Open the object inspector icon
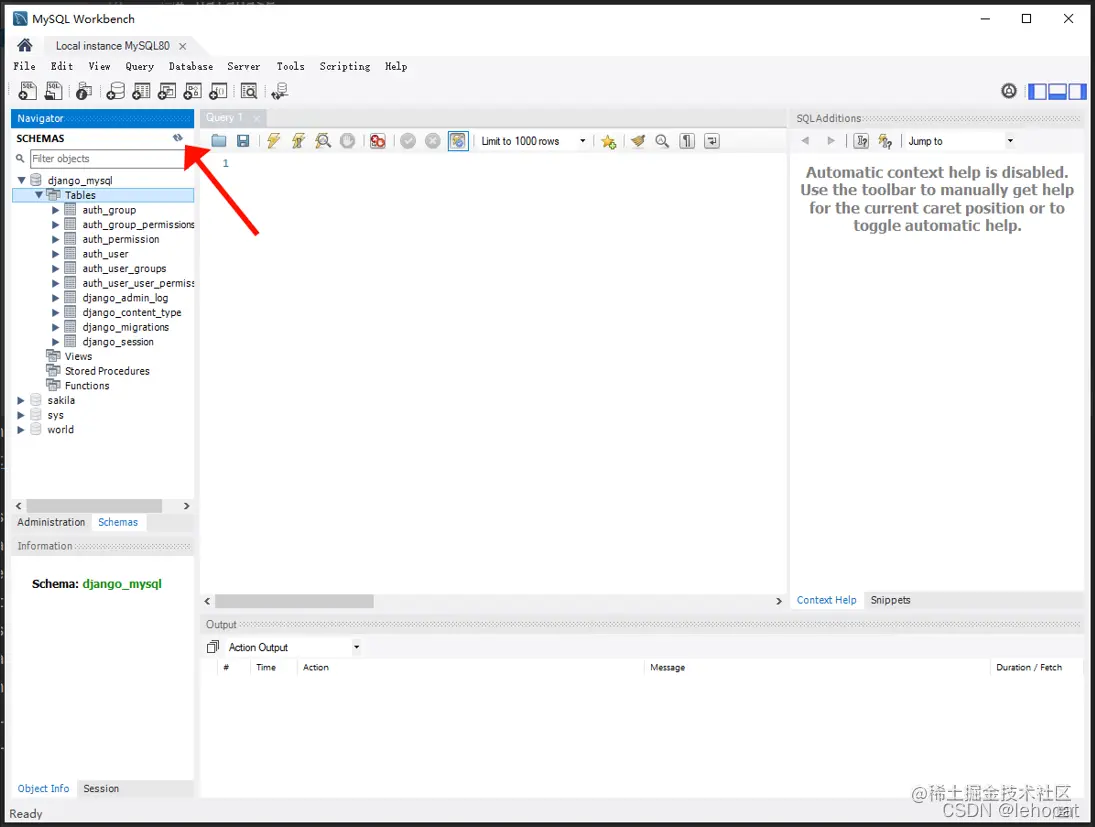Image resolution: width=1095 pixels, height=827 pixels. click(x=84, y=91)
